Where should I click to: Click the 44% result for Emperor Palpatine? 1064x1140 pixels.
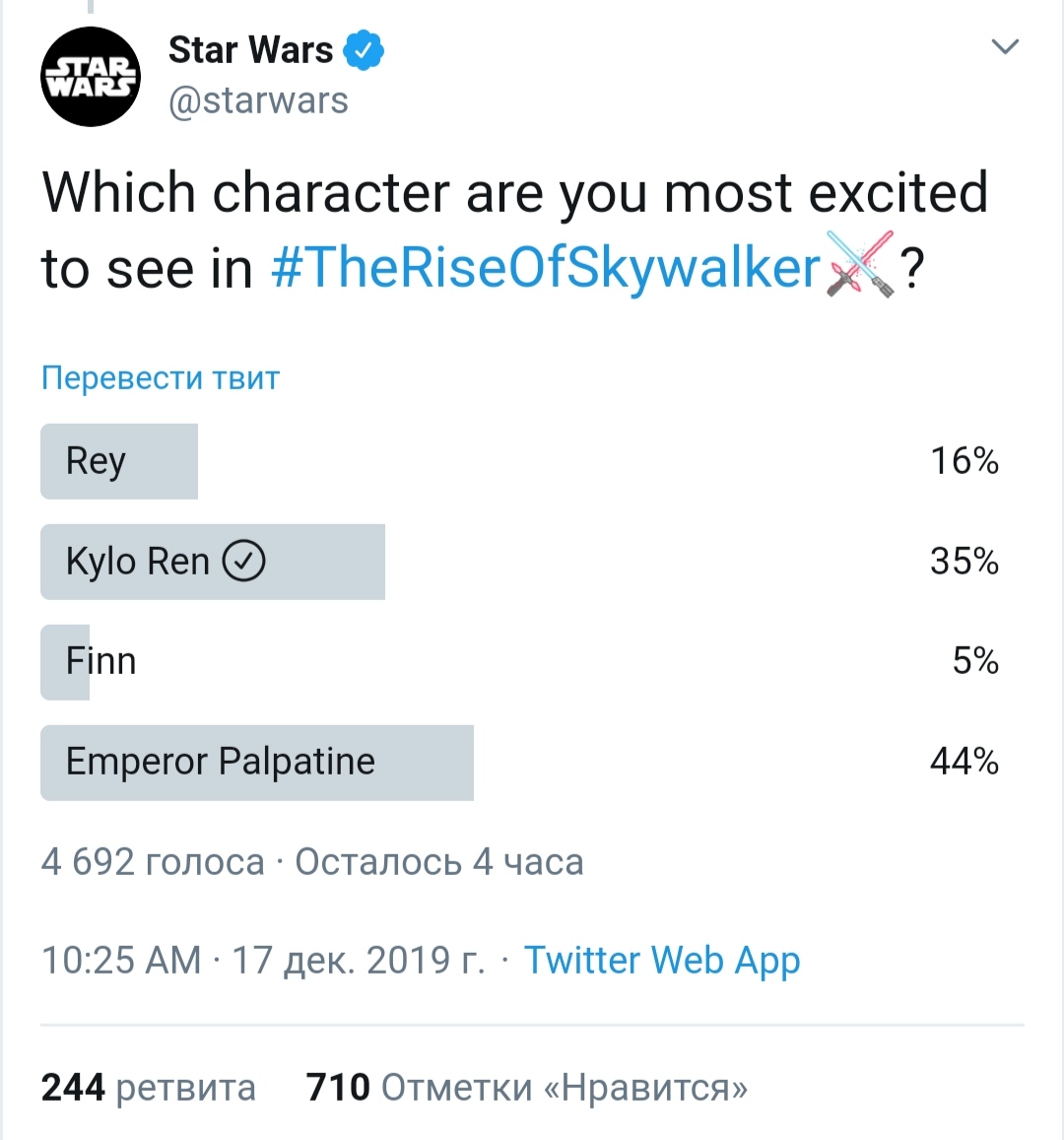coord(964,762)
